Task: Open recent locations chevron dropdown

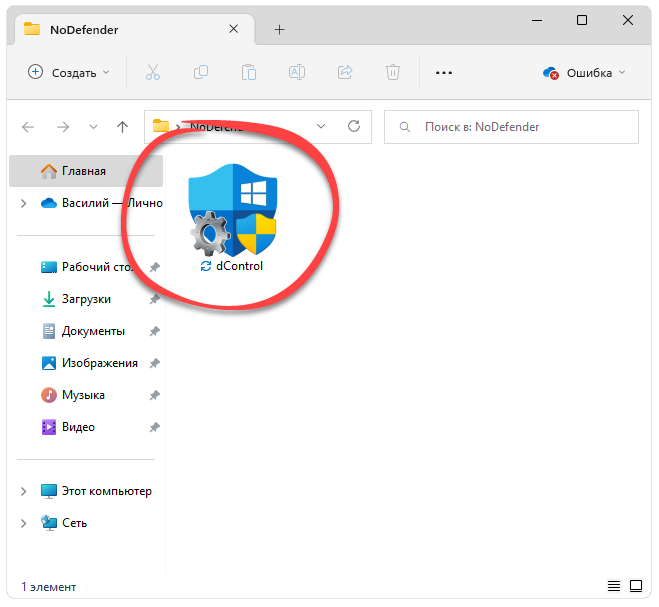Action: (93, 127)
